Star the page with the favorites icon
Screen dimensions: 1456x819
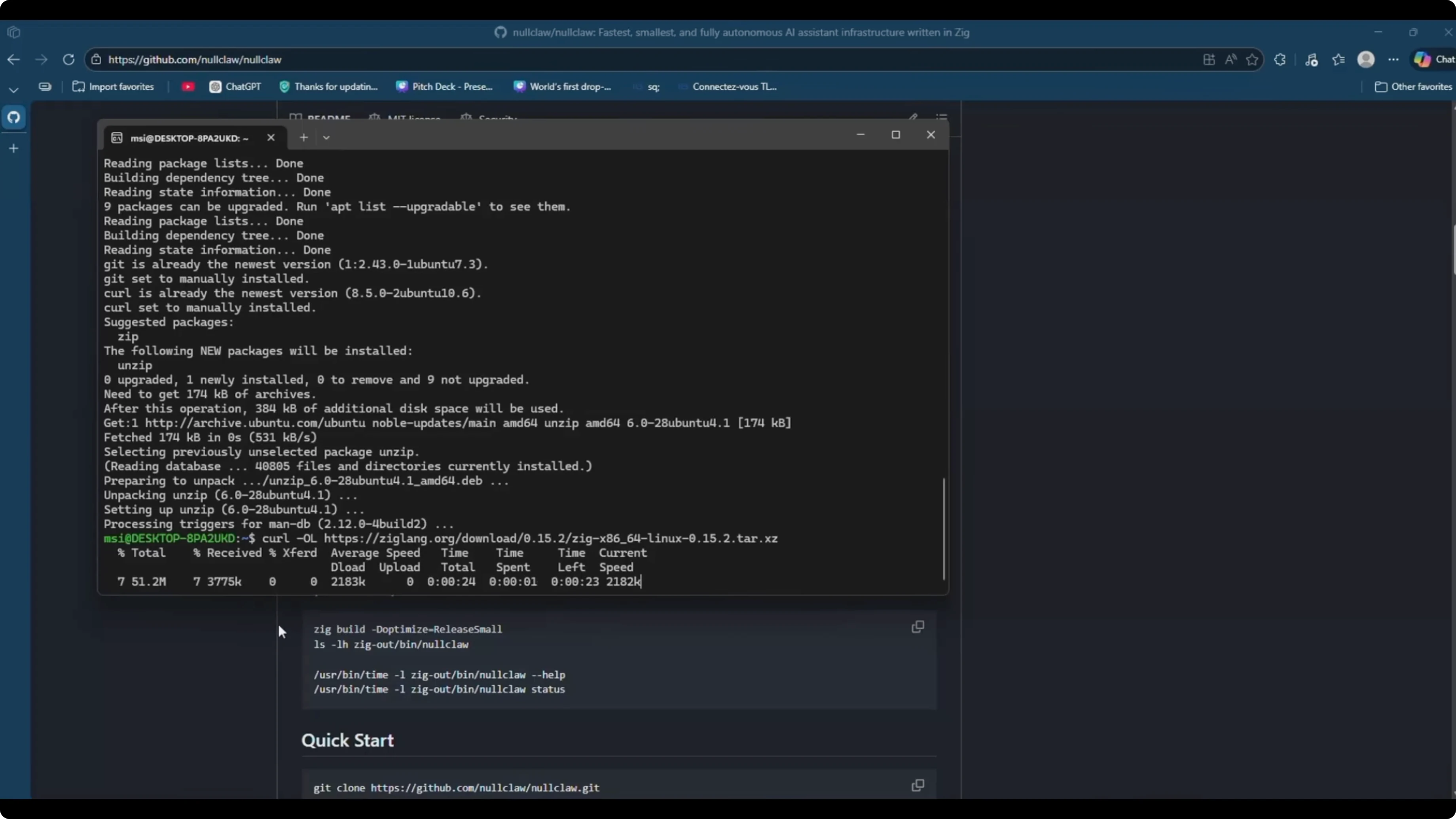coord(1252,59)
